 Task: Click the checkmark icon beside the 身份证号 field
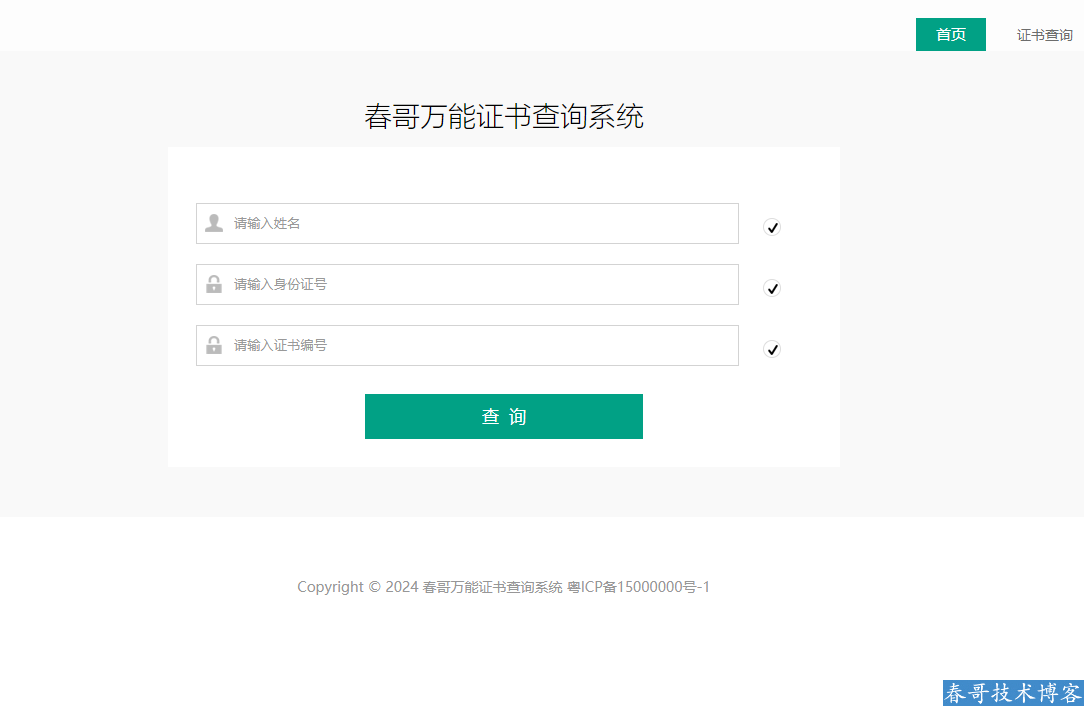772,289
